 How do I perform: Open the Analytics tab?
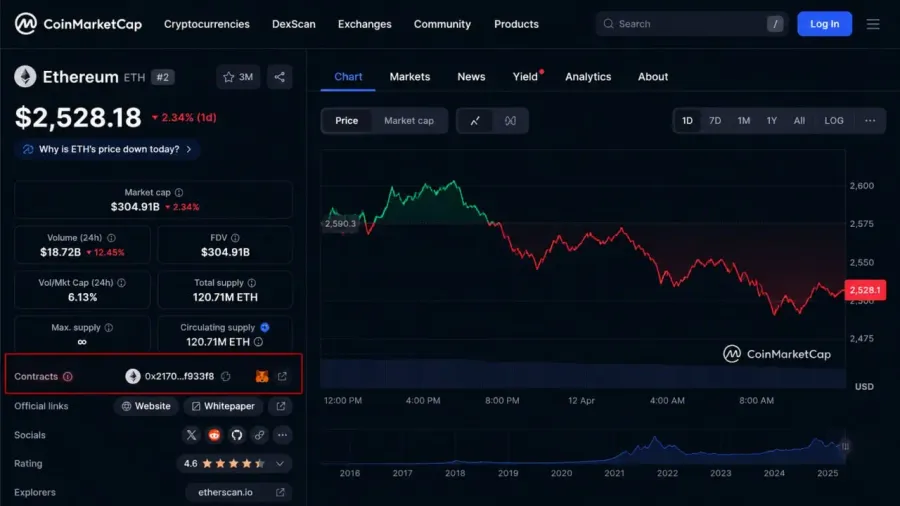pos(588,77)
